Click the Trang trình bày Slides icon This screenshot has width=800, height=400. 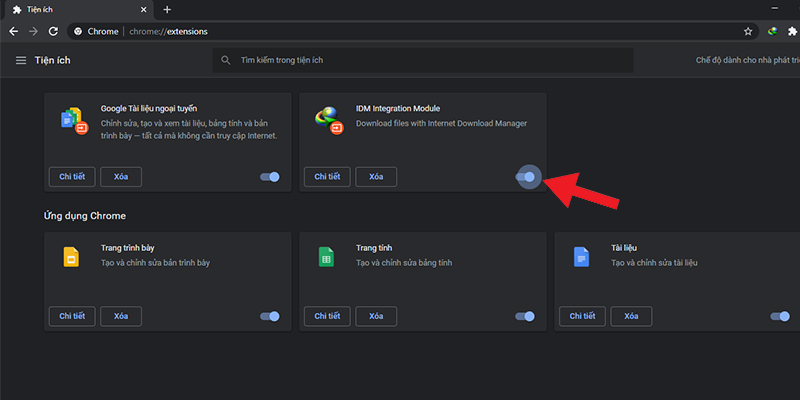(x=71, y=257)
